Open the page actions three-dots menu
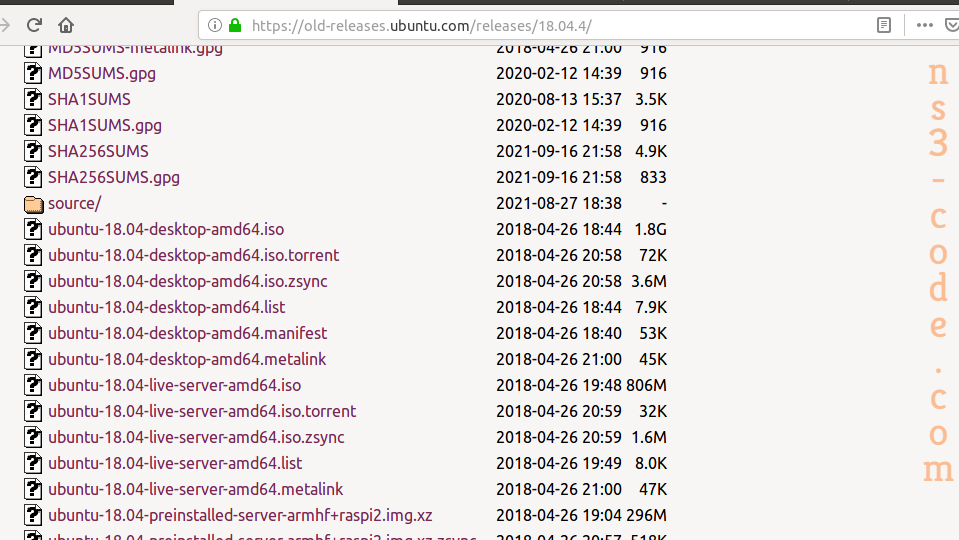Viewport: 959px width, 540px height. (925, 25)
